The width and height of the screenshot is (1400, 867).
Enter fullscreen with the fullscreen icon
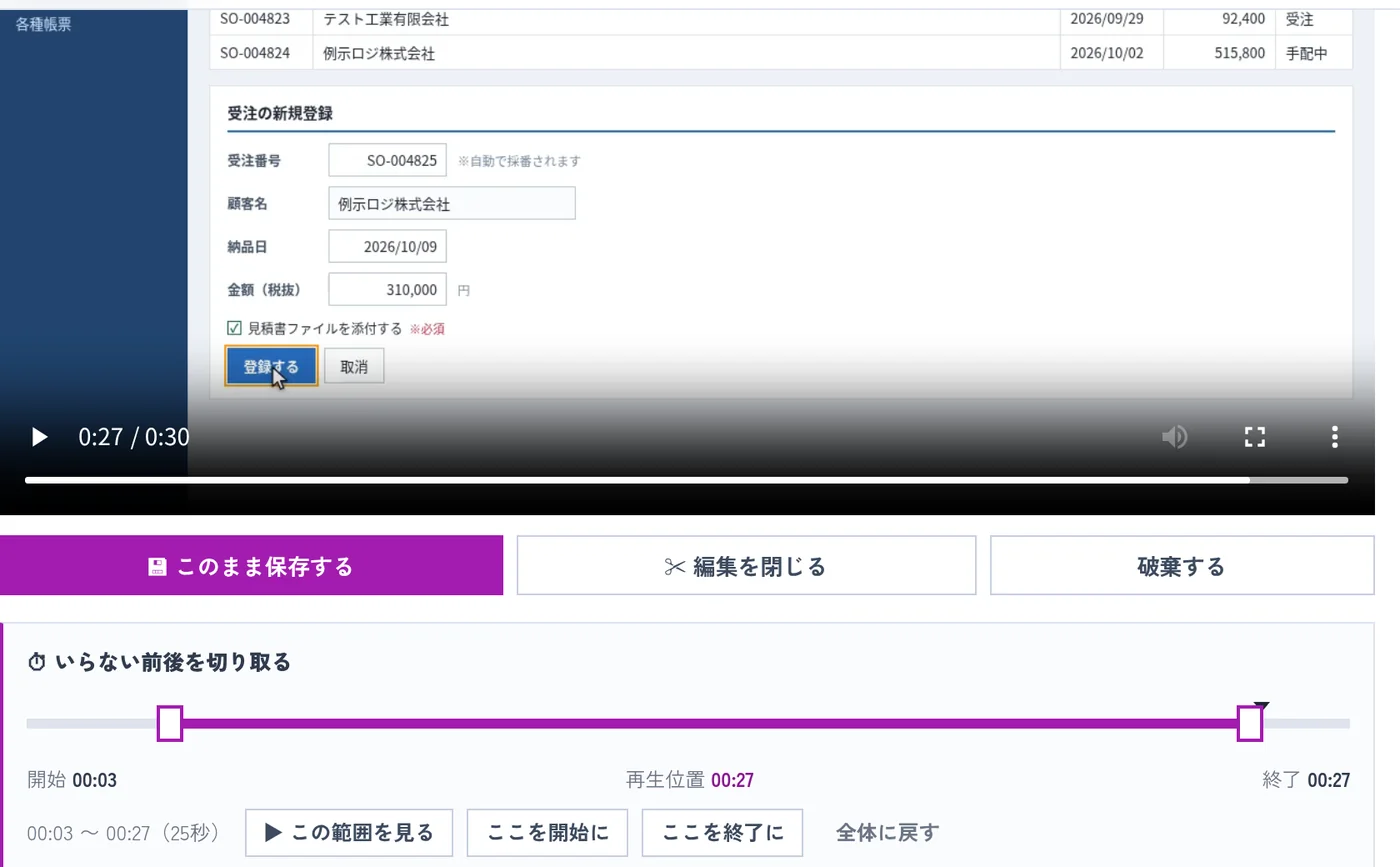point(1255,437)
